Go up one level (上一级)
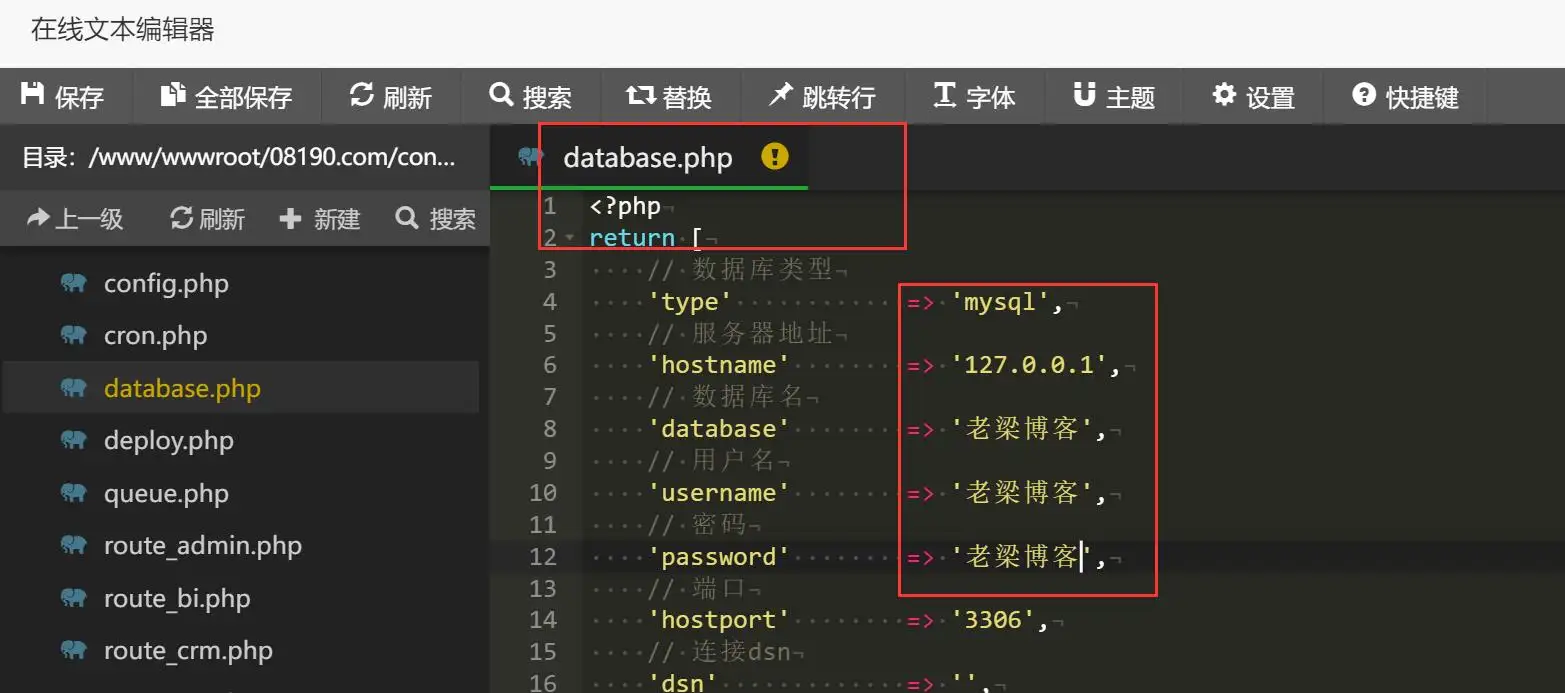Screen dimensions: 1565x693 [x=75, y=219]
